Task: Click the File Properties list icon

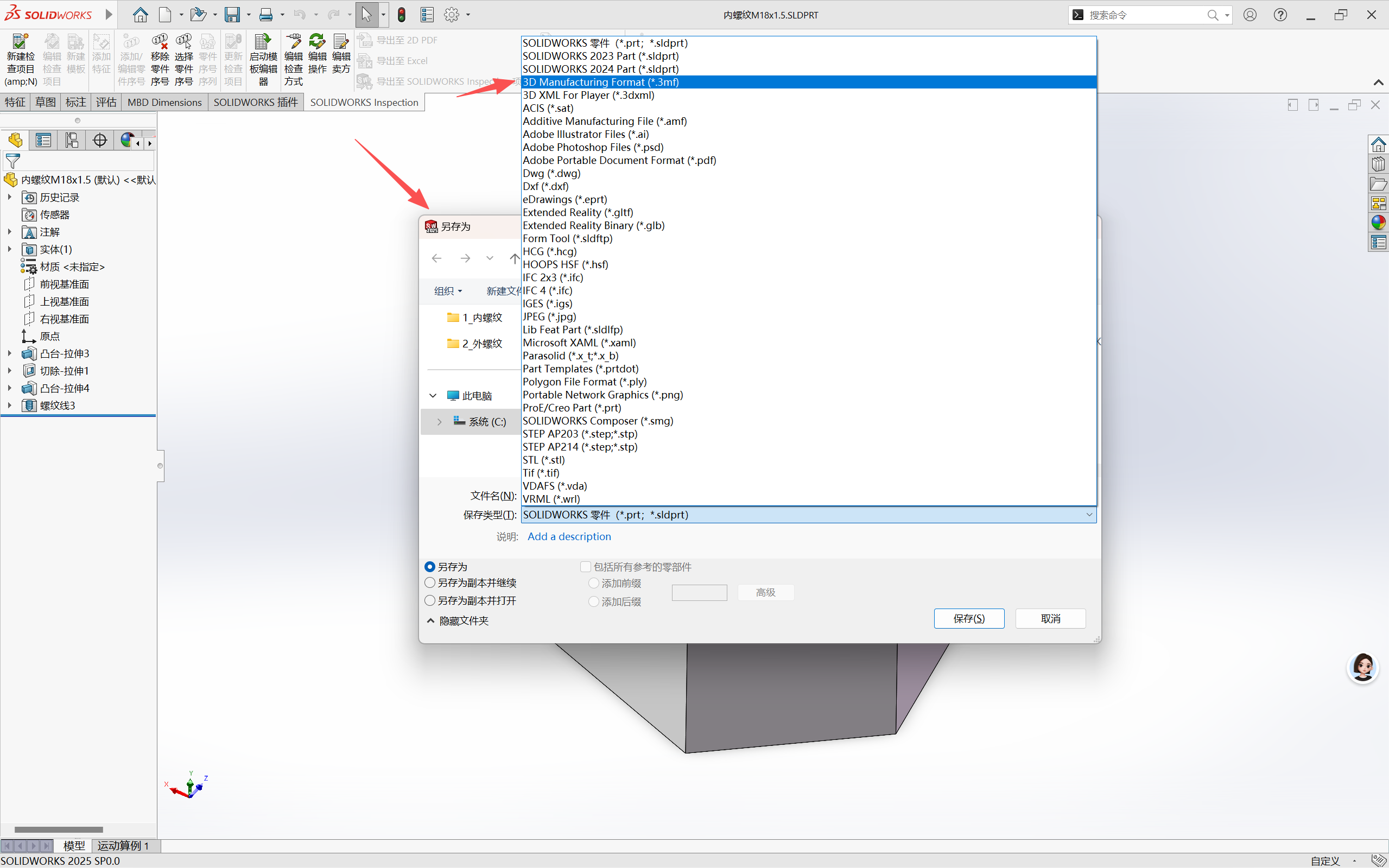Action: tap(427, 15)
